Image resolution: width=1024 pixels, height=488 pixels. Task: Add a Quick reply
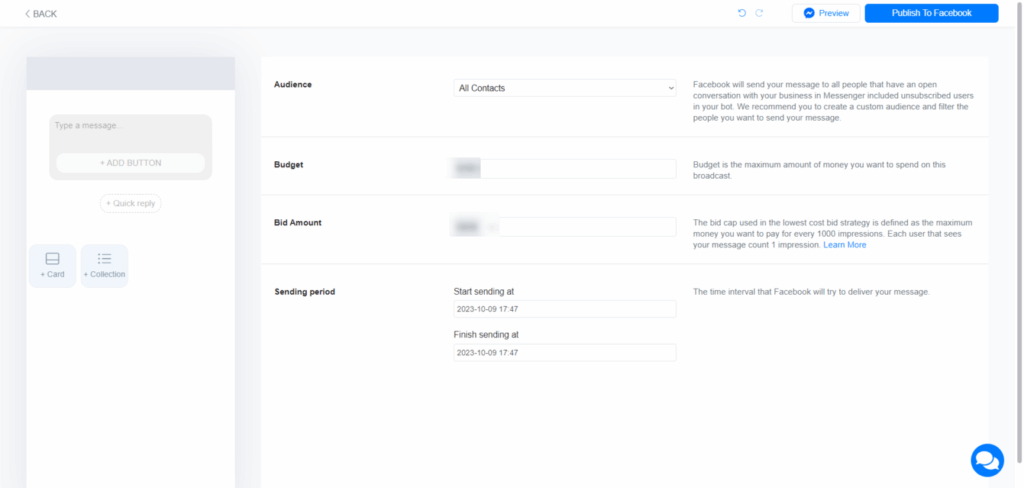(130, 203)
